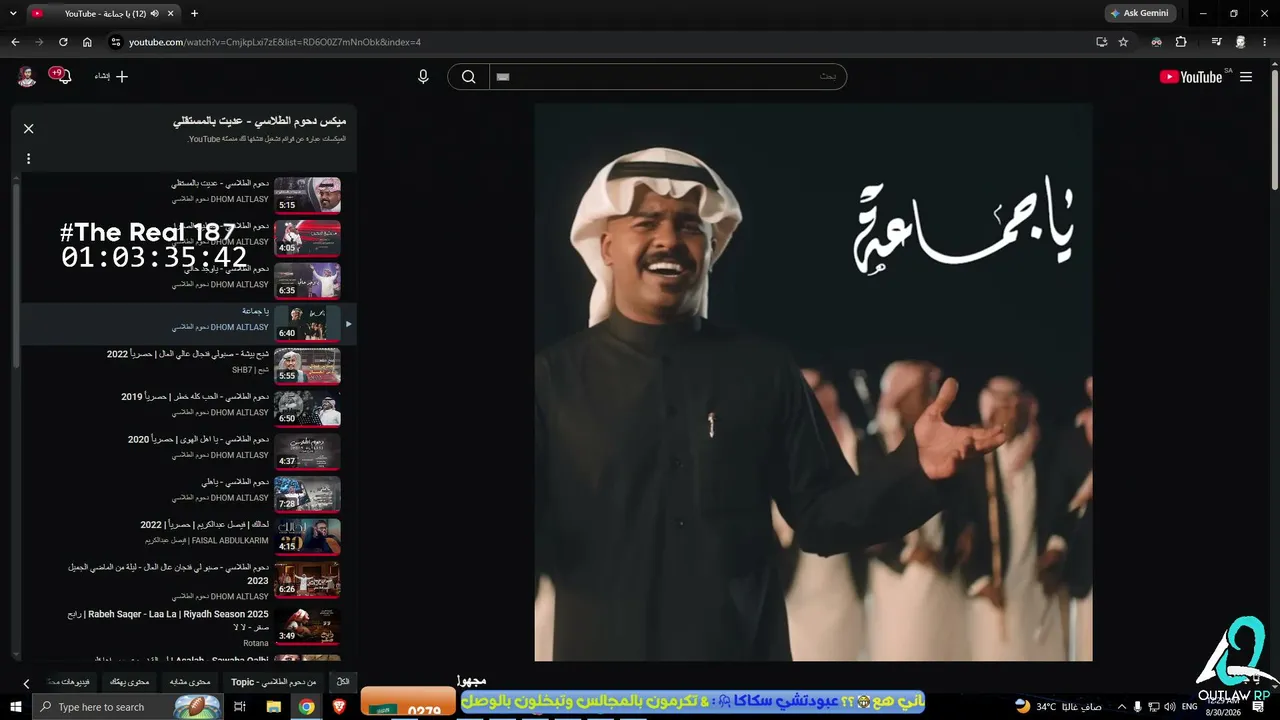Viewport: 1280px width, 720px height.
Task: Open the YouTube hamburger guide menu
Action: point(1246,77)
